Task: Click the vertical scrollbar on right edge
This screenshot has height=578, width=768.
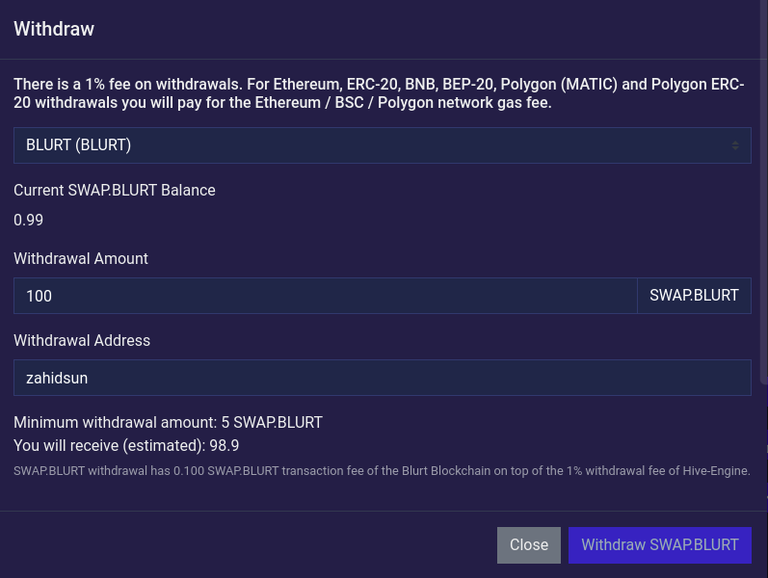Action: coord(764,191)
